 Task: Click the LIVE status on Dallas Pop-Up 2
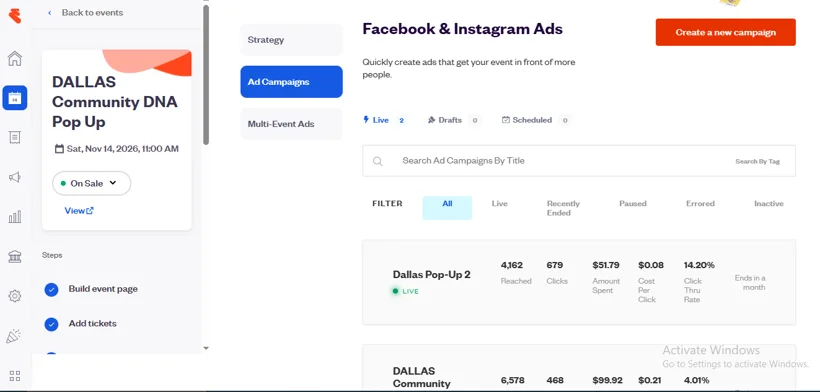pos(406,291)
